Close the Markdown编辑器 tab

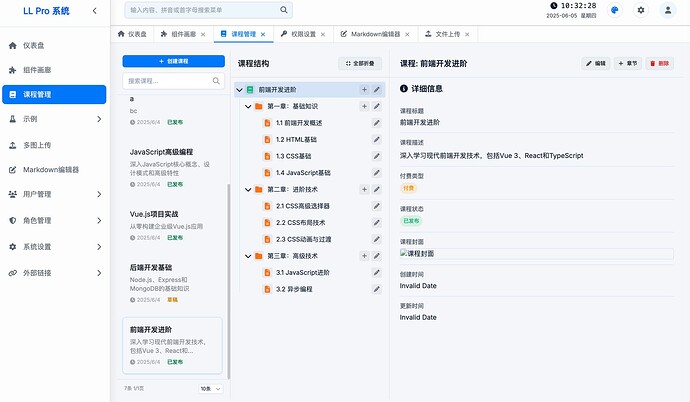tap(407, 34)
